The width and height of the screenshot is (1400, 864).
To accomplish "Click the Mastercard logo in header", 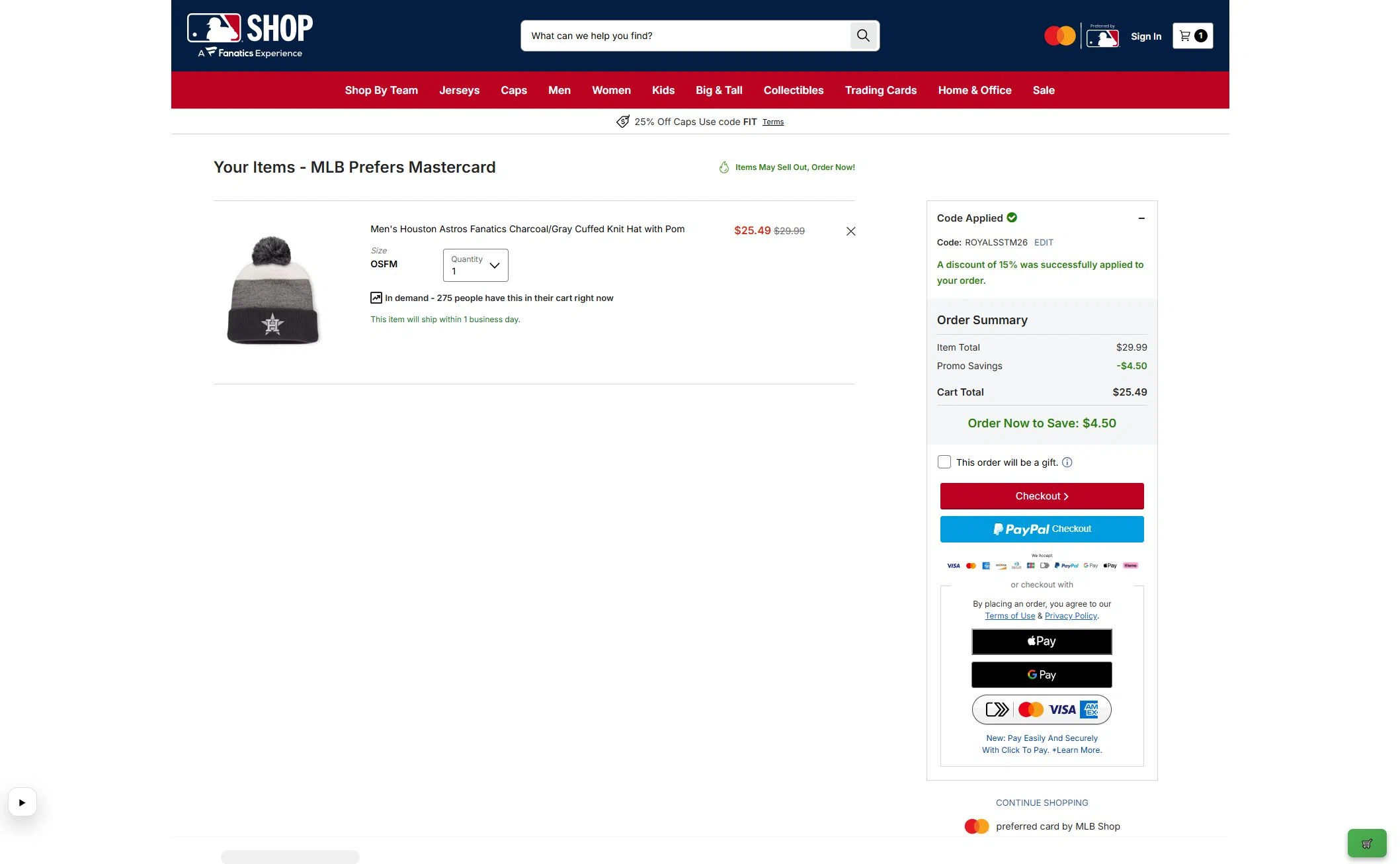I will [x=1059, y=36].
